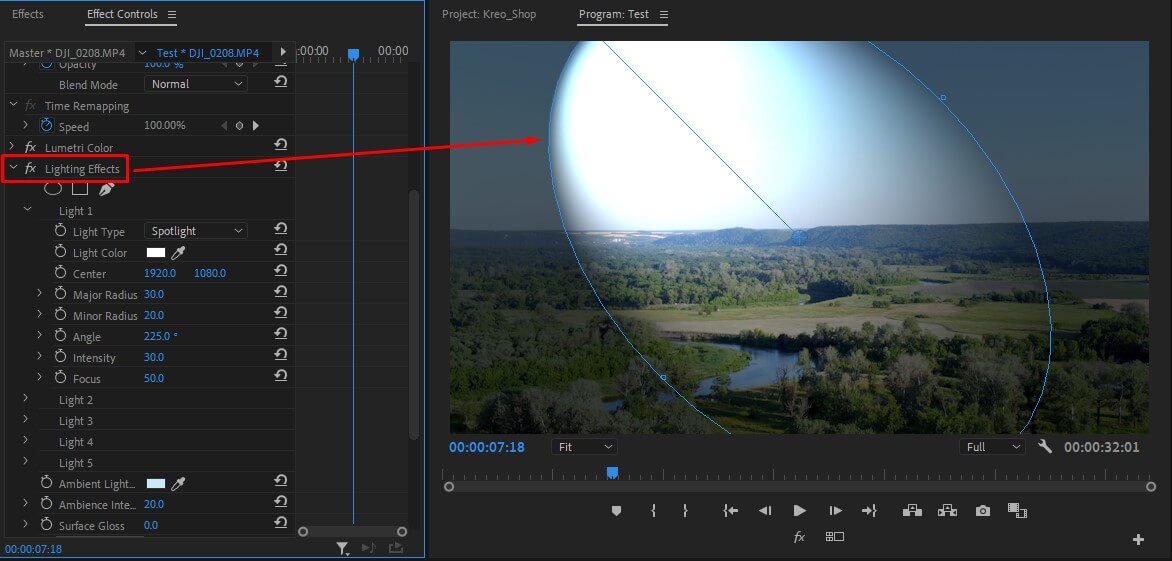Select the 4-point polygon mask tool
This screenshot has width=1172, height=561.
point(80,189)
